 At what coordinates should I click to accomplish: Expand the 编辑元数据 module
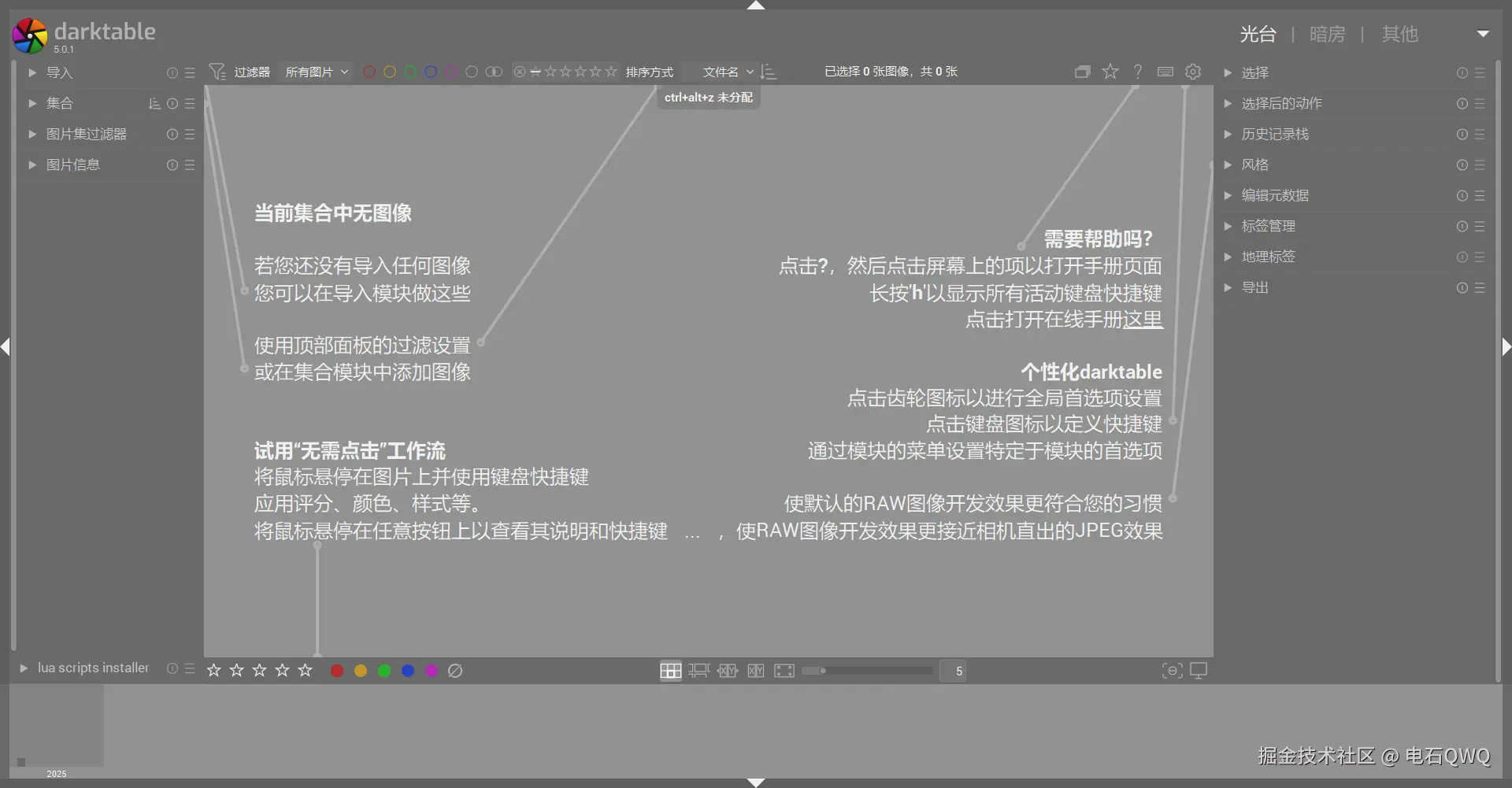1228,195
